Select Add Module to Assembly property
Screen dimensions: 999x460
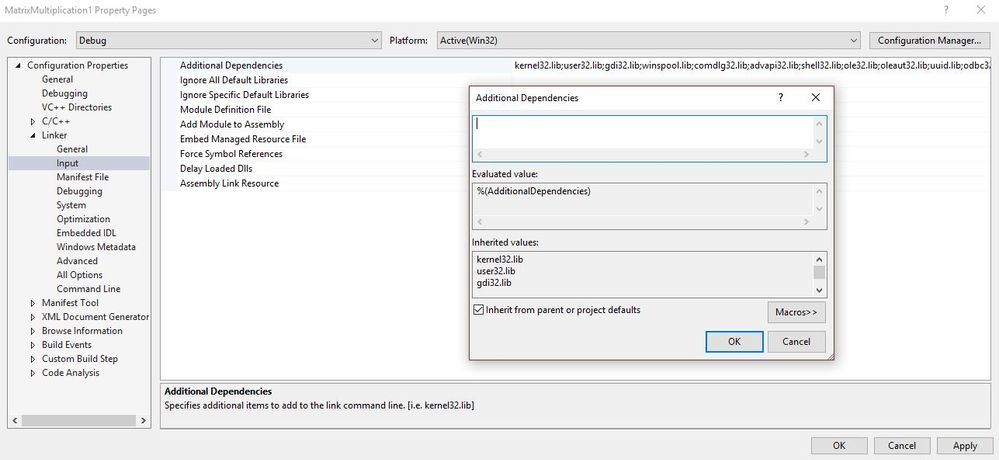232,124
